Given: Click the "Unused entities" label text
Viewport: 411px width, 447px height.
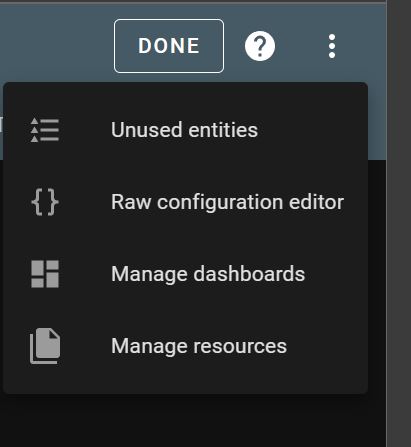Looking at the screenshot, I should [x=184, y=130].
